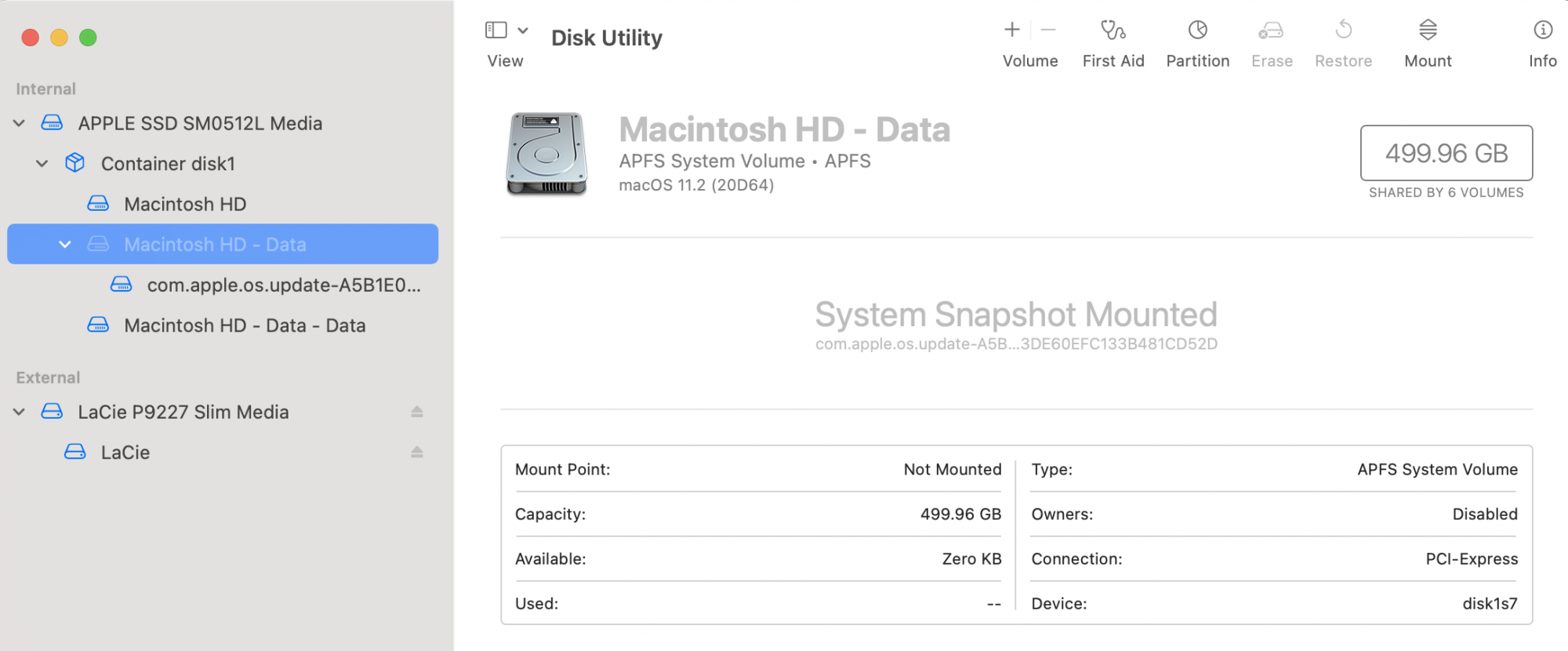The image size is (1568, 651).
Task: Click the Restore arrow icon
Action: (x=1343, y=30)
